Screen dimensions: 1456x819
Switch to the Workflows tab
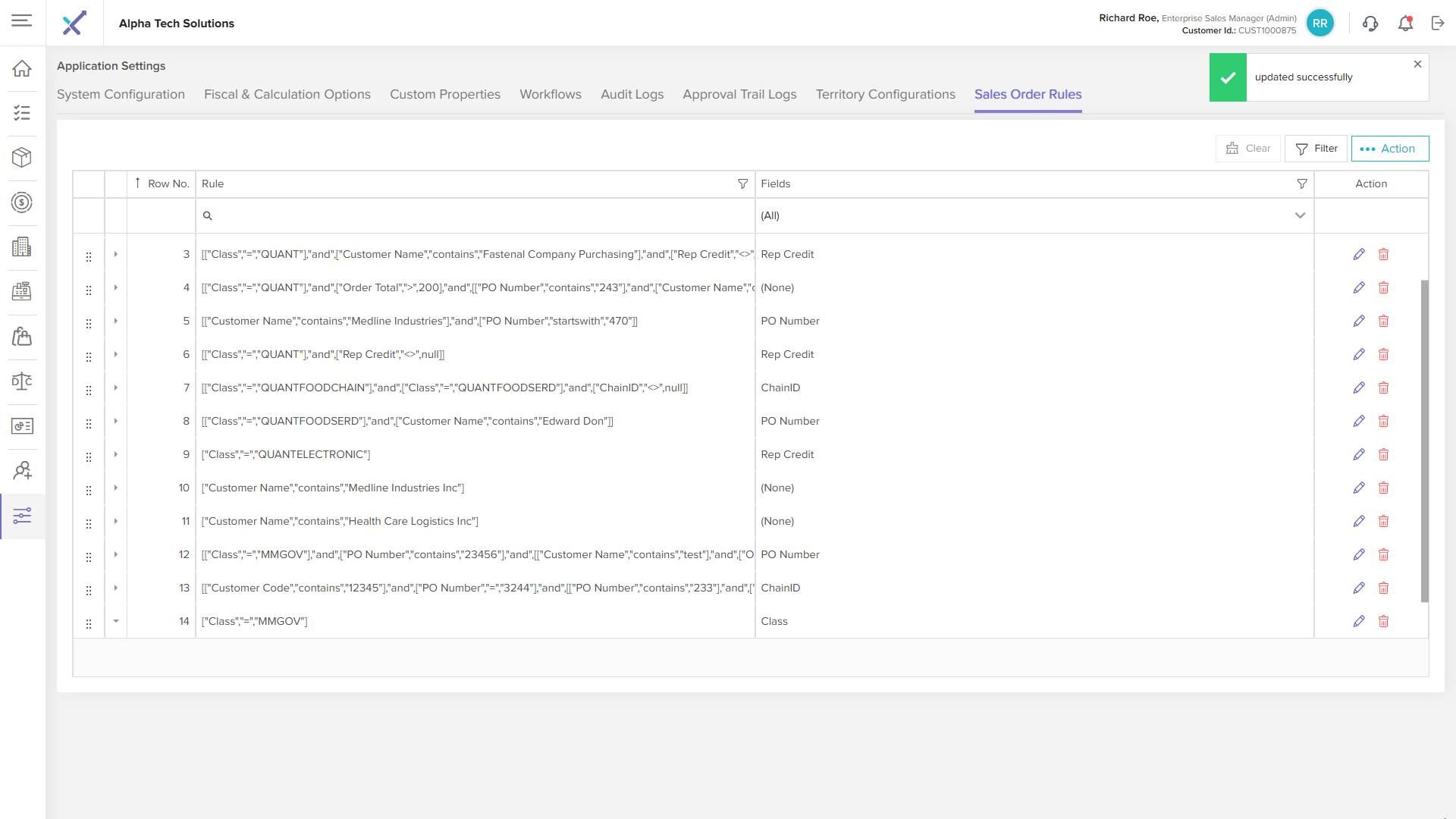(550, 94)
